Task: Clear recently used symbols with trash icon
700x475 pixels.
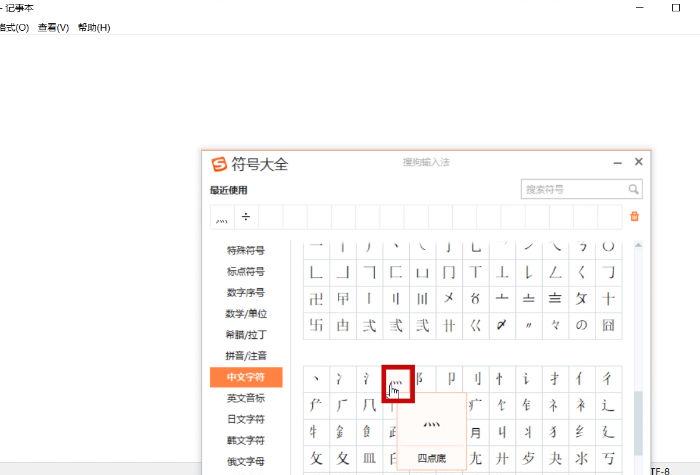Action: pos(634,217)
